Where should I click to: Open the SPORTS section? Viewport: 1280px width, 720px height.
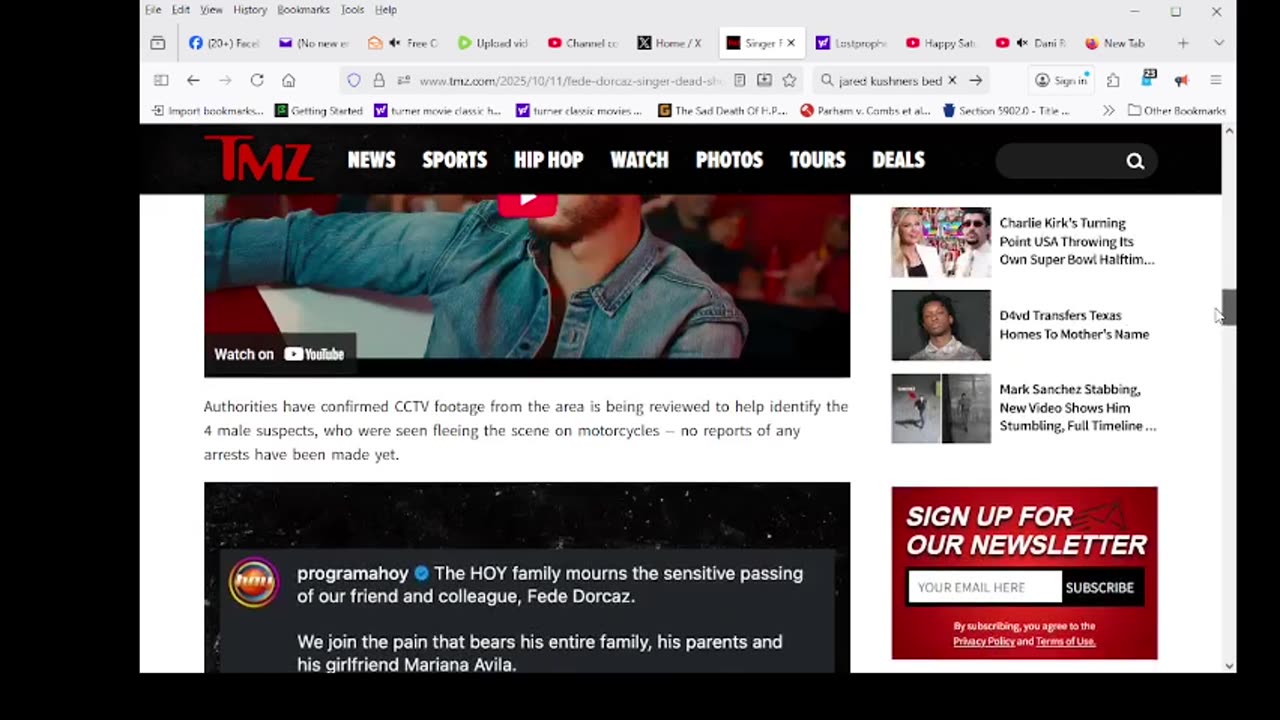(455, 160)
